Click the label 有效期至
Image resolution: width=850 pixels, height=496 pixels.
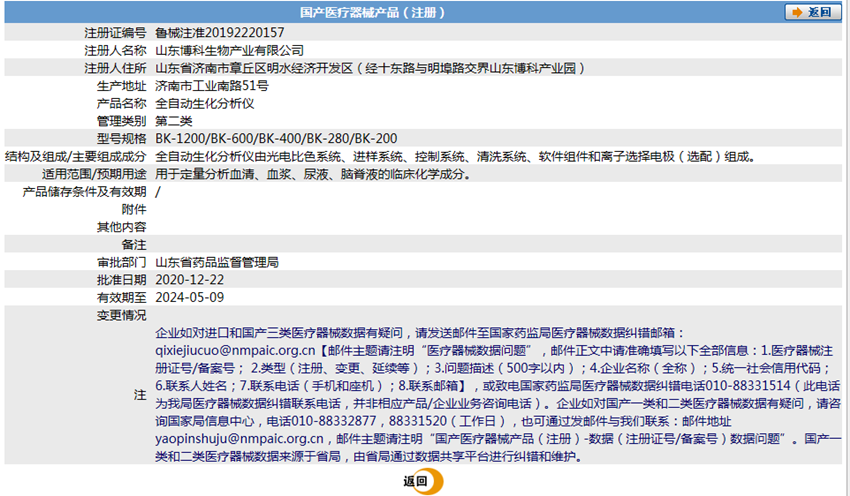pyautogui.click(x=121, y=297)
